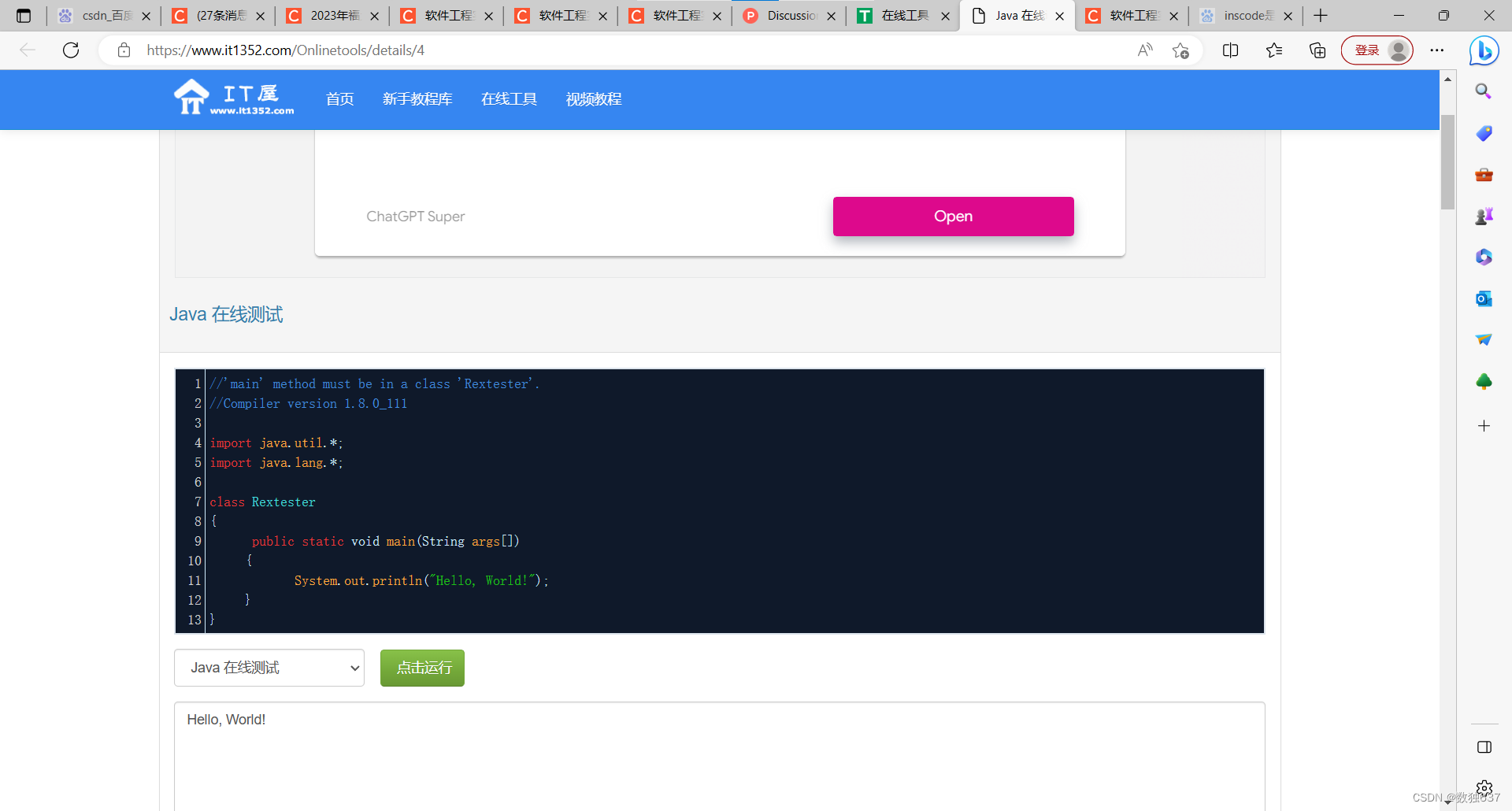Open the tab actions menu icon
Viewport: 1512px width, 811px height.
click(24, 16)
